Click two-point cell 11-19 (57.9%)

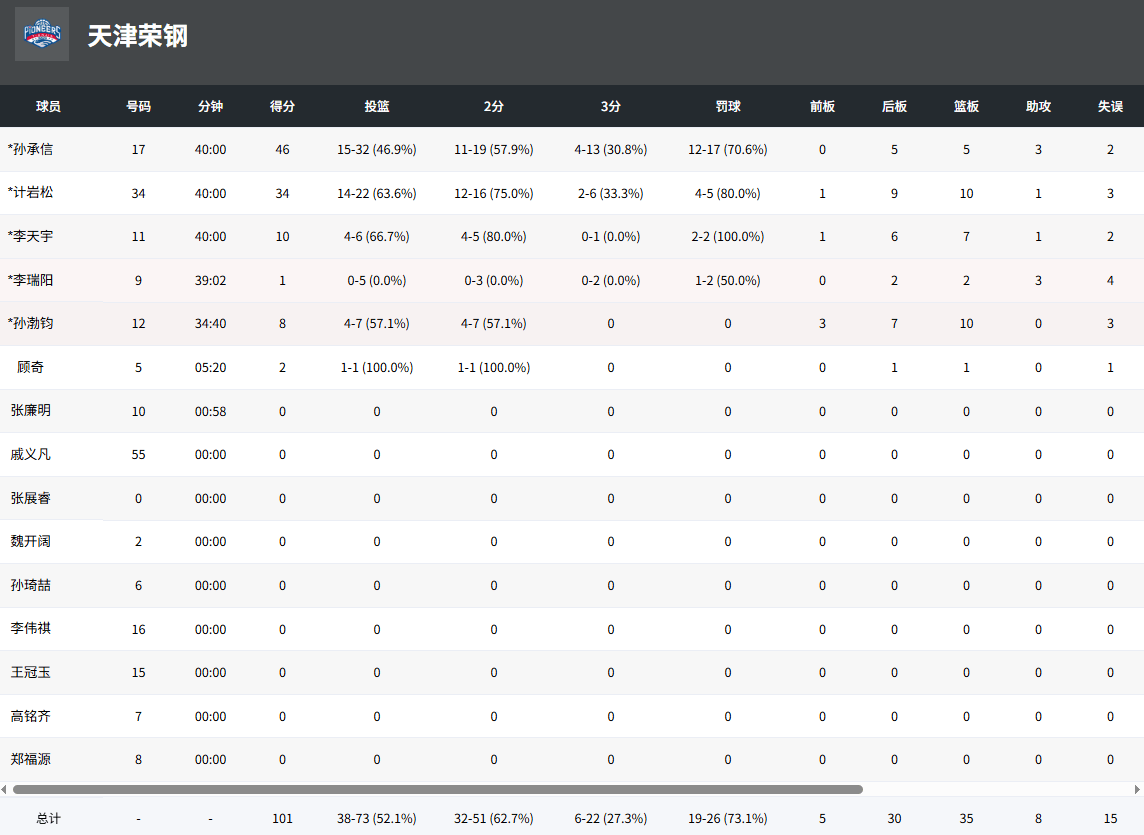pos(494,150)
